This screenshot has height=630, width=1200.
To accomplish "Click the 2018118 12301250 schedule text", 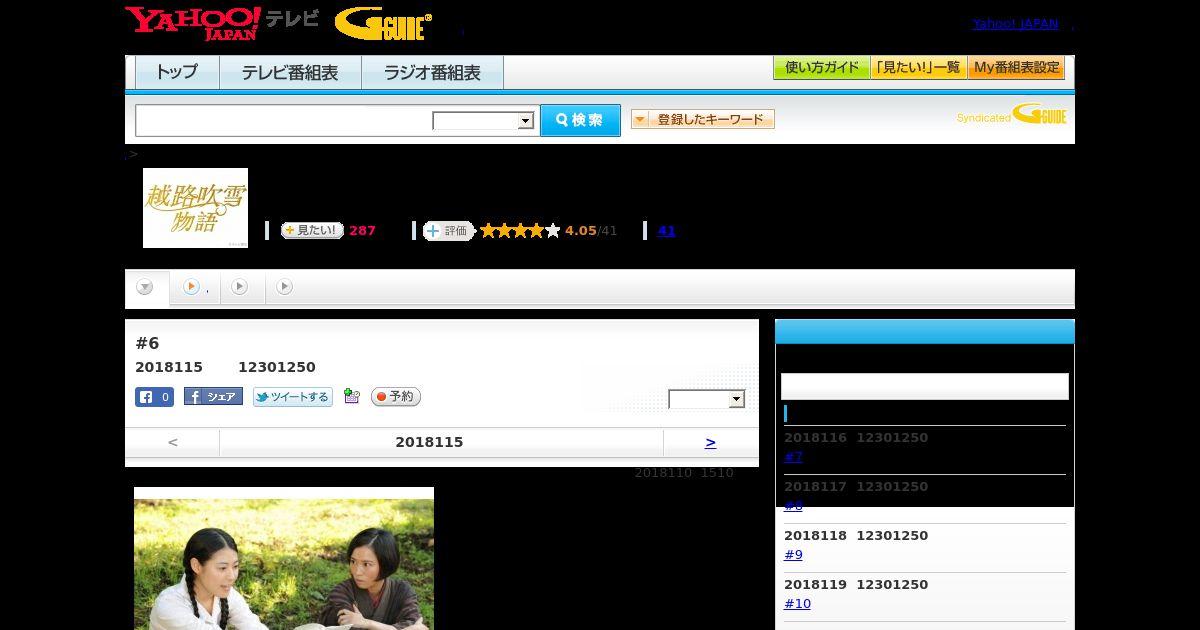I will click(x=856, y=536).
